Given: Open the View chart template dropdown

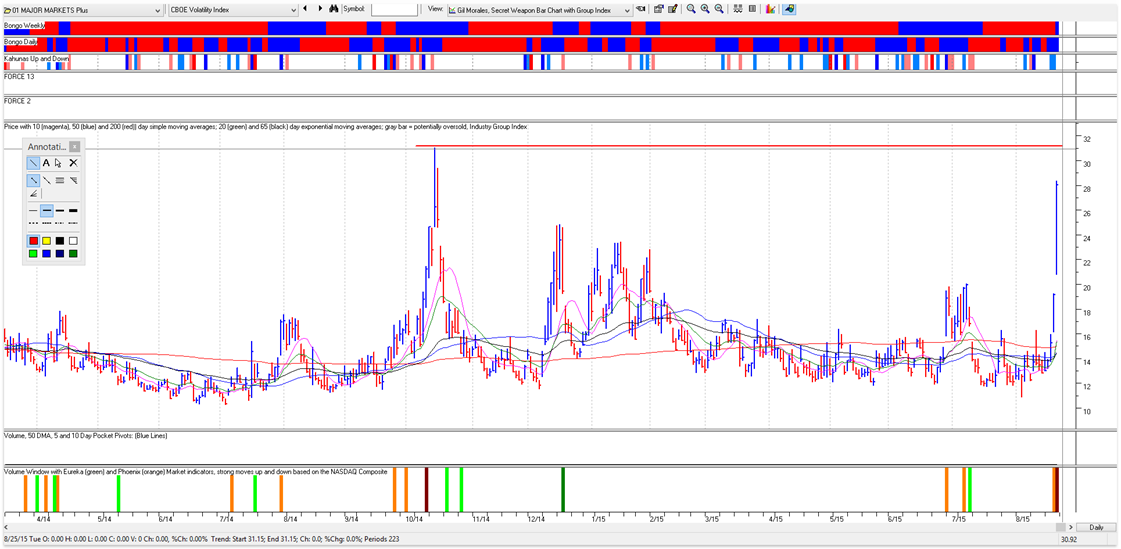Looking at the screenshot, I should [538, 9].
